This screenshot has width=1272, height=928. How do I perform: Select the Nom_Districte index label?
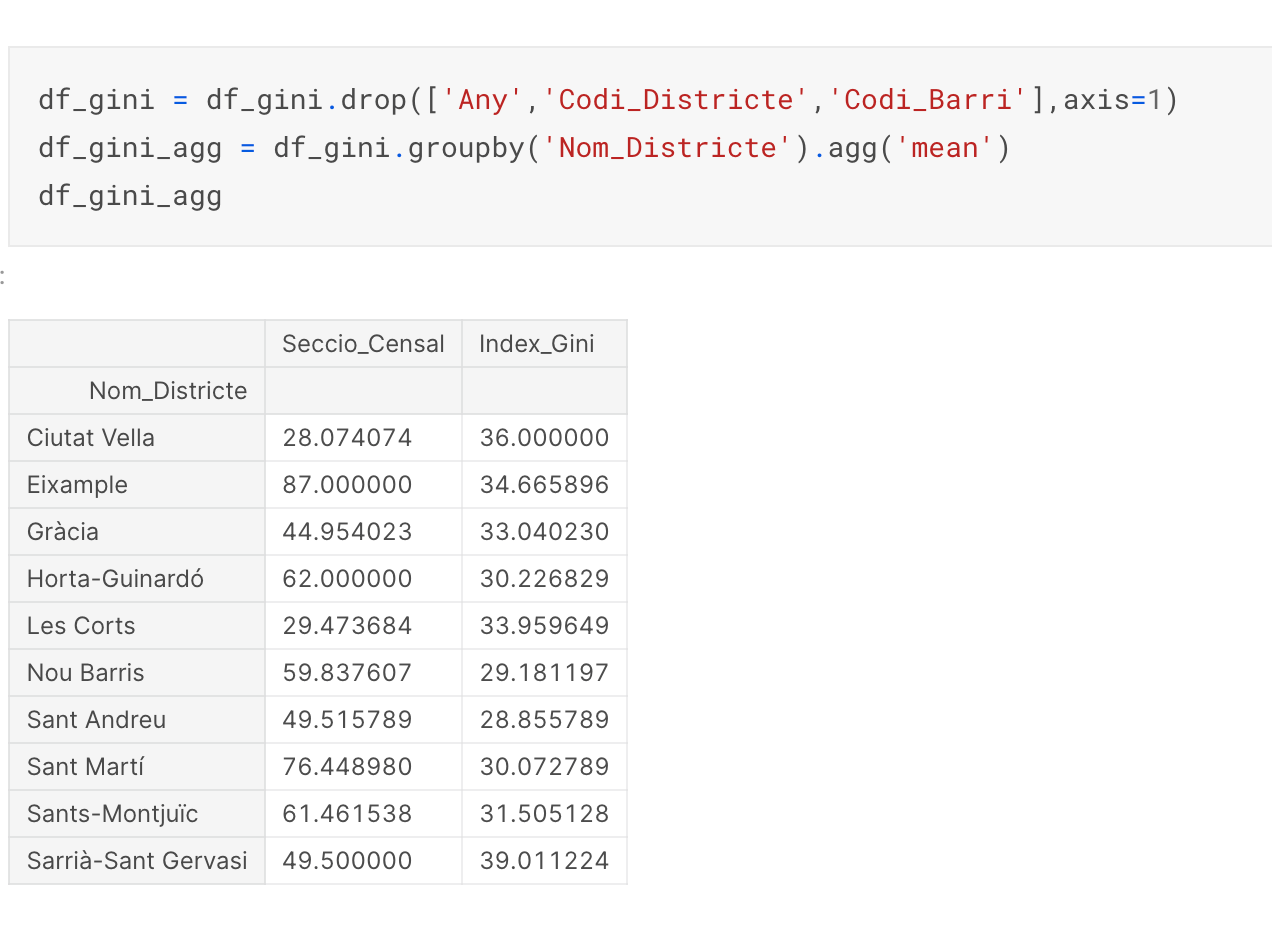pos(168,391)
